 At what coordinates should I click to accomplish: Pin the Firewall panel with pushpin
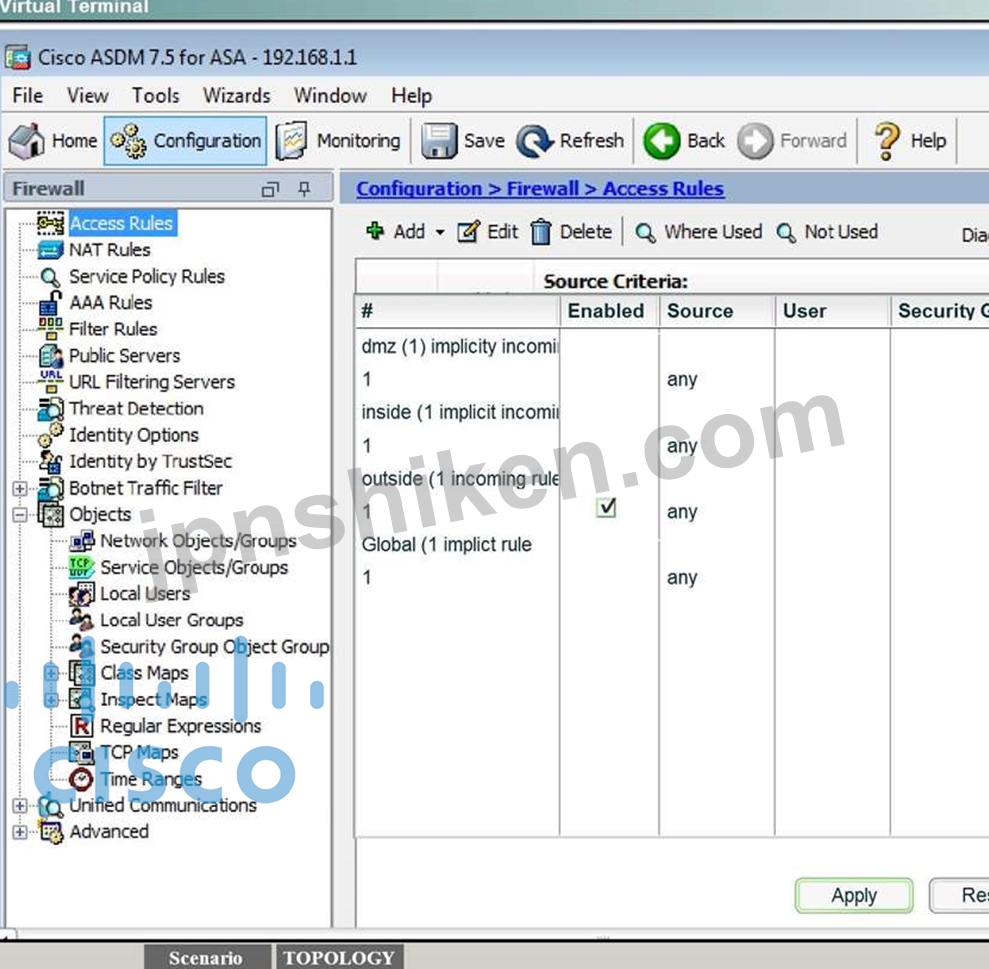(305, 189)
